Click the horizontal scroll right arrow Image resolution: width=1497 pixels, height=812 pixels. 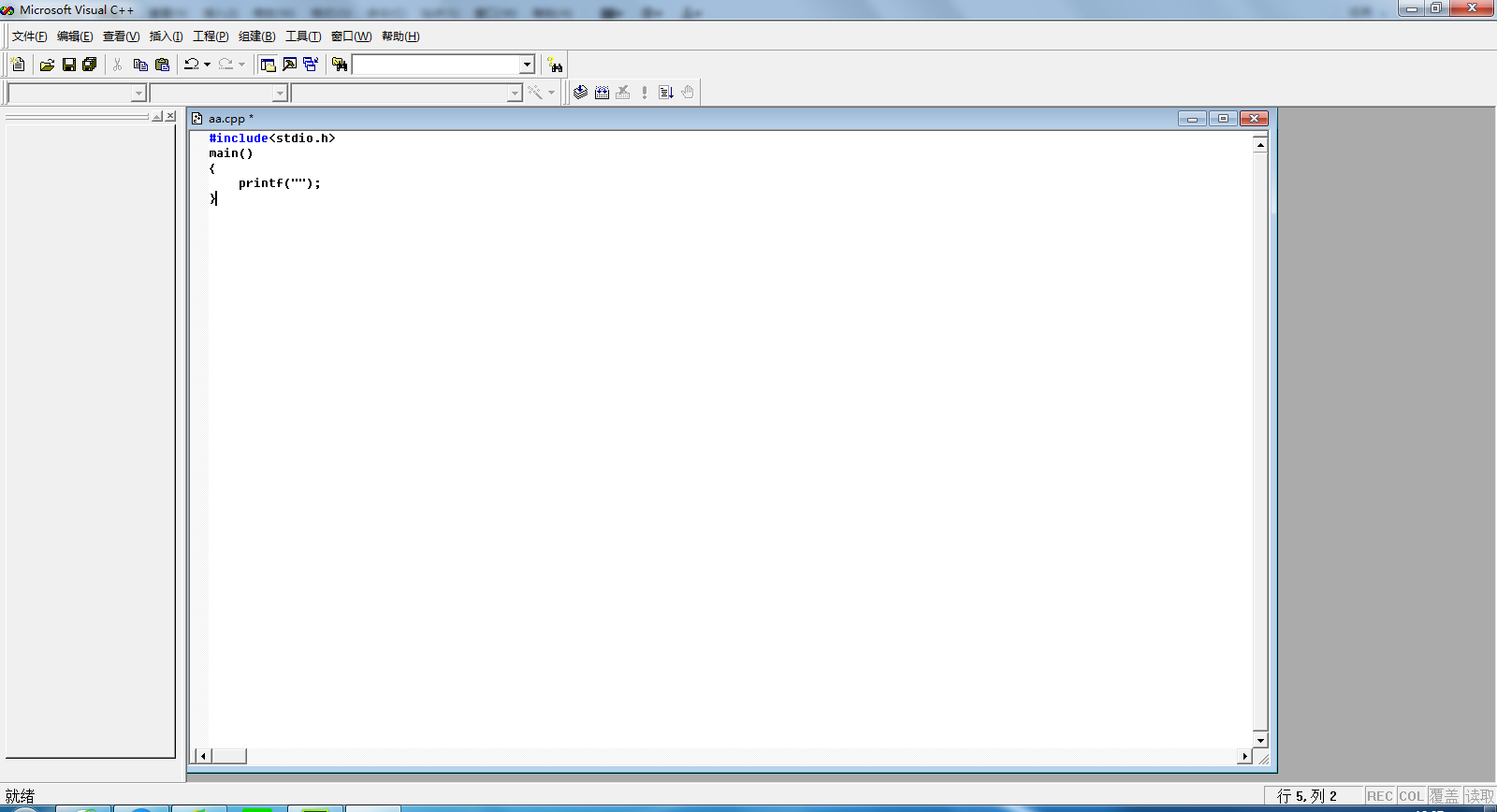pyautogui.click(x=1244, y=756)
